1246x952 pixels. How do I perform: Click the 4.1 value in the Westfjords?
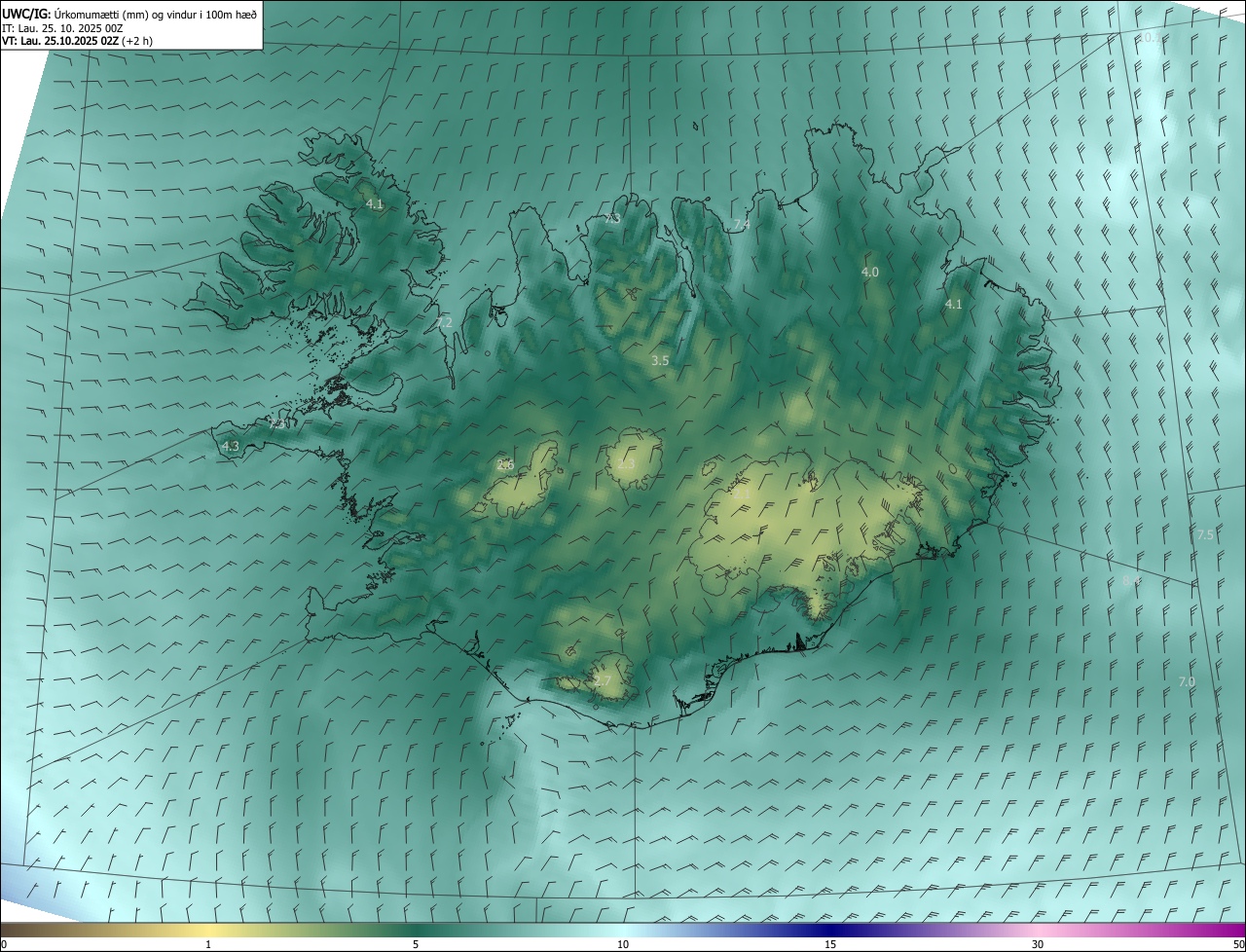[x=375, y=204]
